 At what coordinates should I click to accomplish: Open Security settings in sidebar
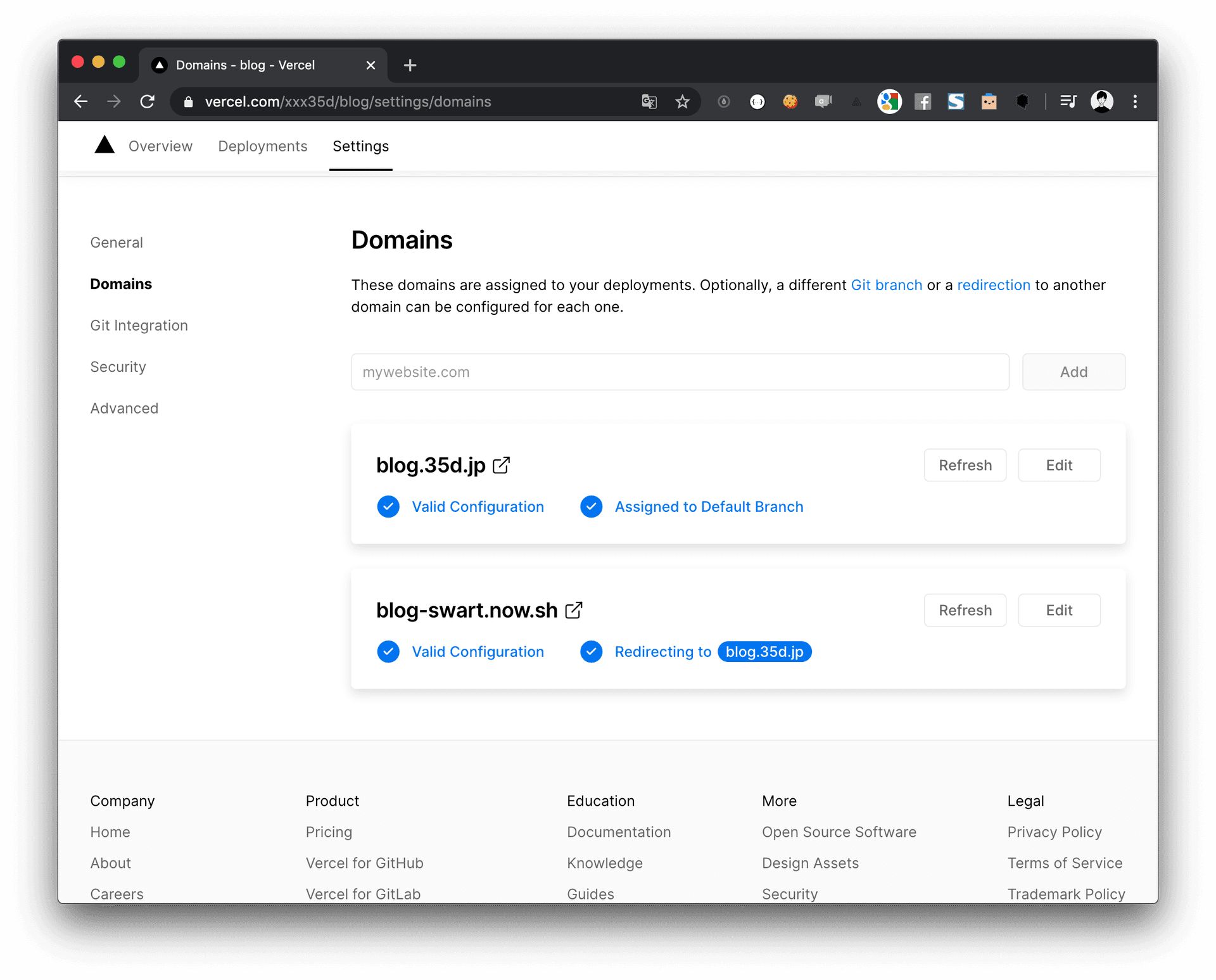(118, 367)
